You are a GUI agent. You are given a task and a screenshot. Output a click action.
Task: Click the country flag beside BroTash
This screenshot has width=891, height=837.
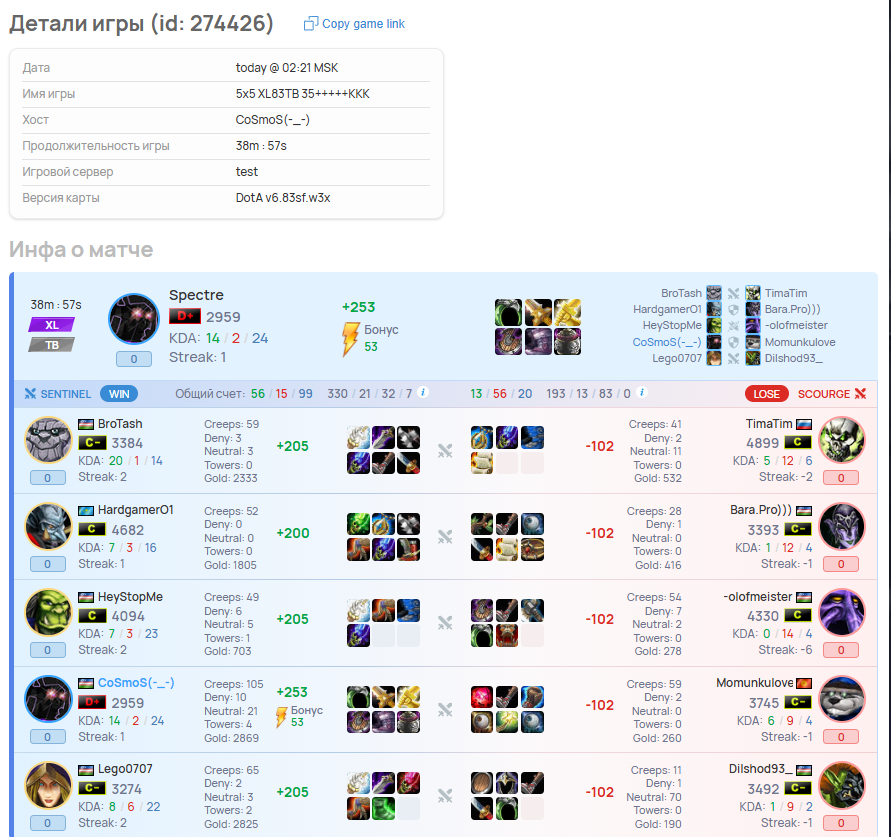(x=86, y=424)
